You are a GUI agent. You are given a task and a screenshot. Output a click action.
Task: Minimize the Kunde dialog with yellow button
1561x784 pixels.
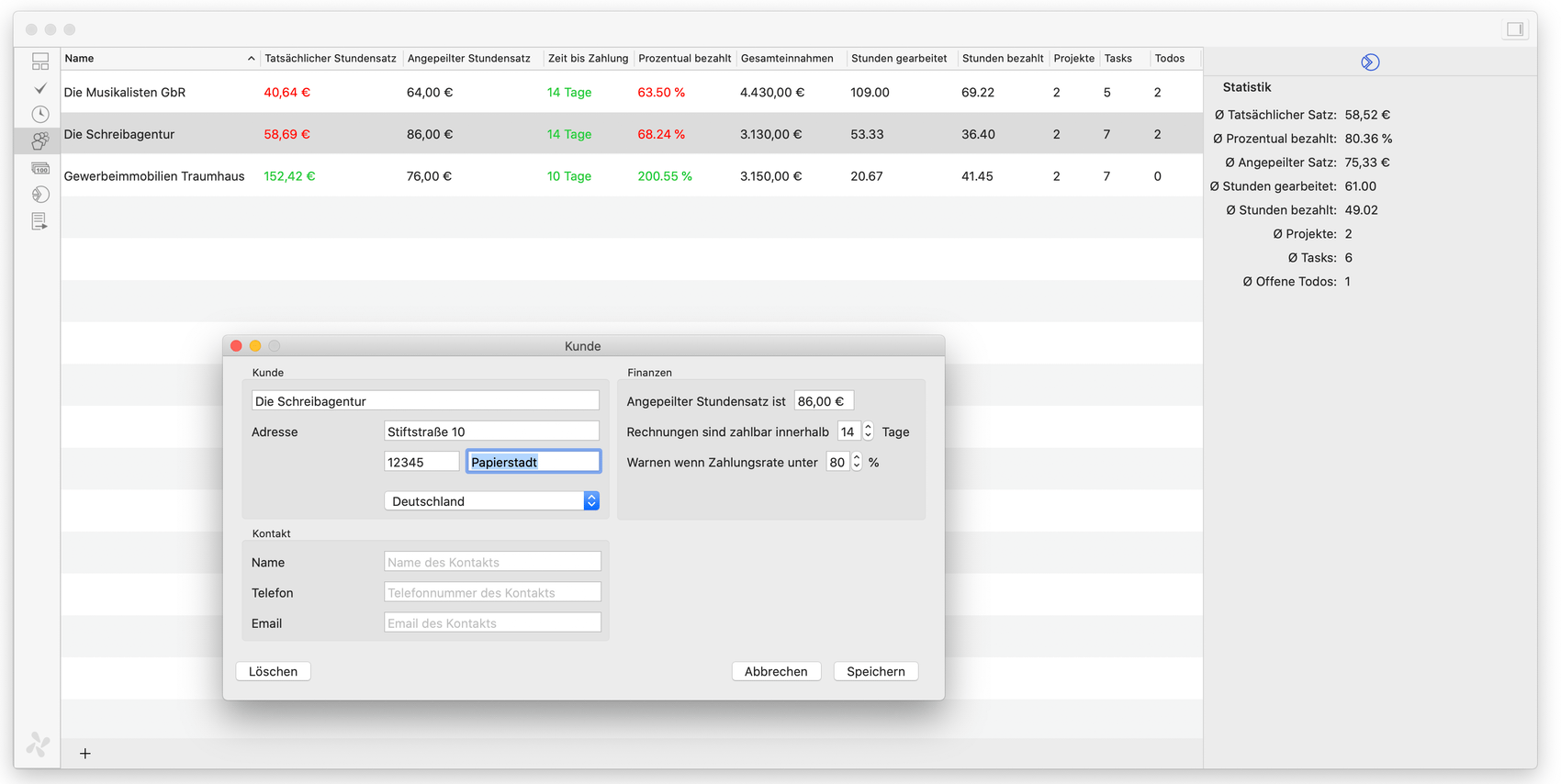tap(255, 346)
